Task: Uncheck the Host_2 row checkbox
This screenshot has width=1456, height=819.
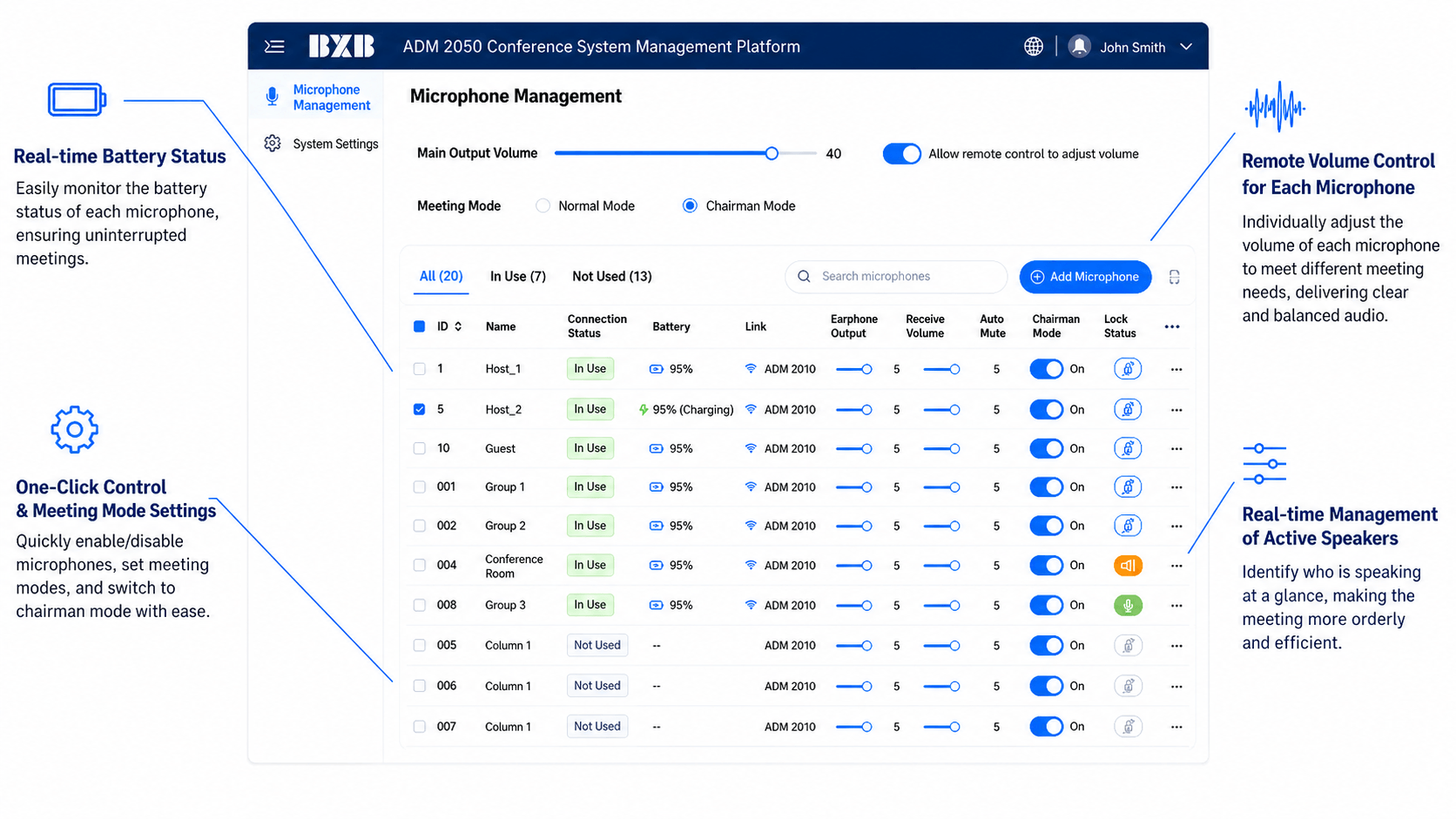Action: tap(420, 409)
